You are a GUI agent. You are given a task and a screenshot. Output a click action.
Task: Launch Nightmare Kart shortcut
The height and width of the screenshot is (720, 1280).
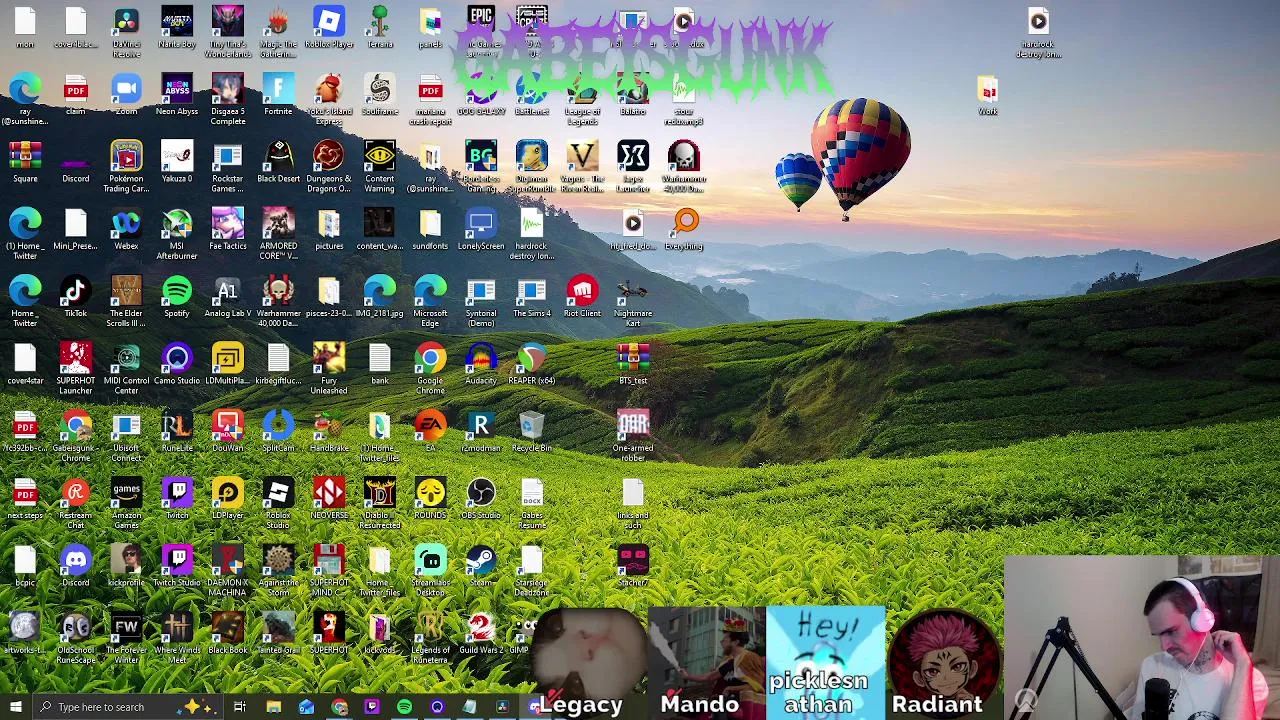(x=633, y=301)
